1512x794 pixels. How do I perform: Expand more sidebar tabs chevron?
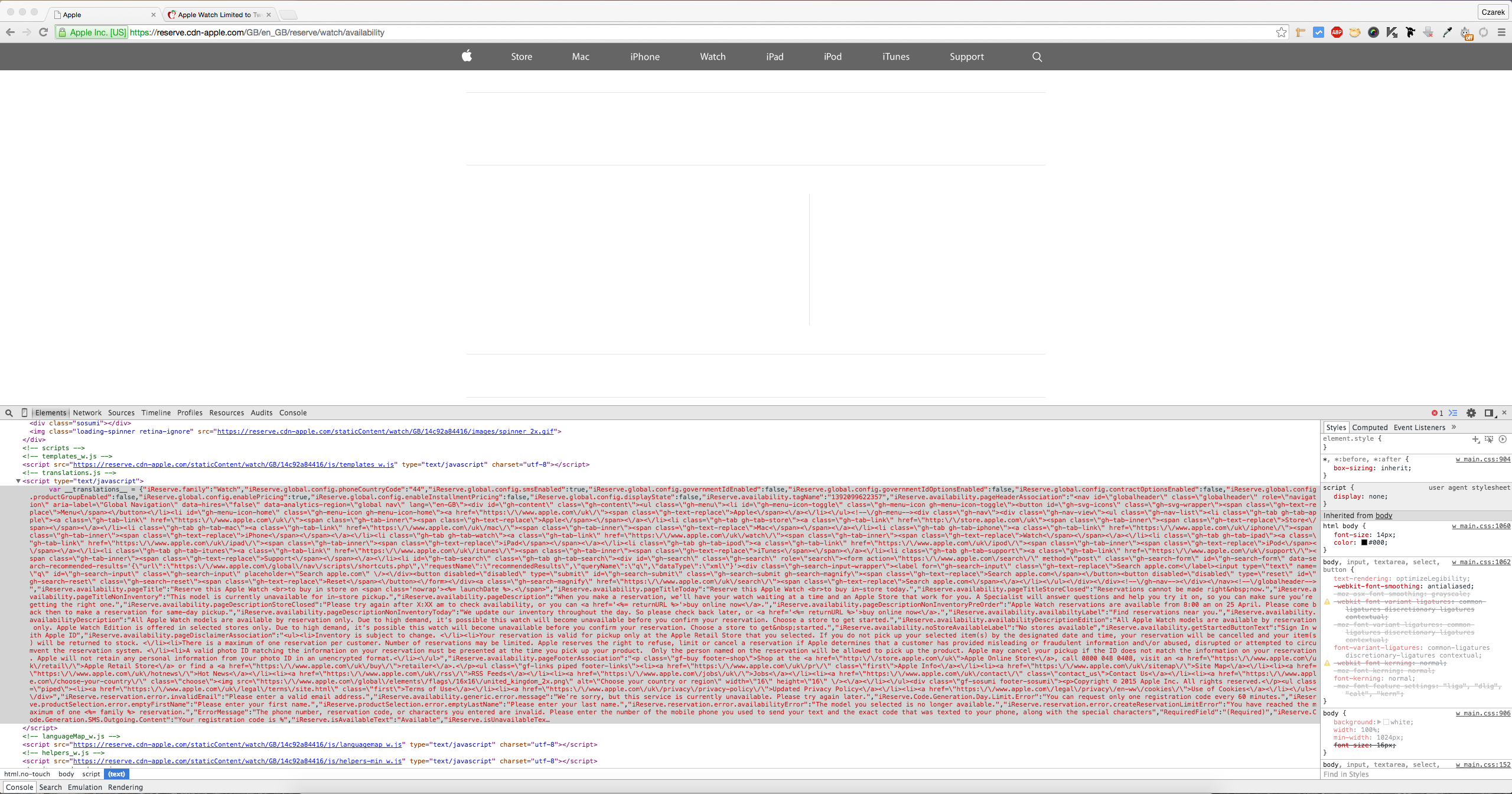click(x=1454, y=427)
